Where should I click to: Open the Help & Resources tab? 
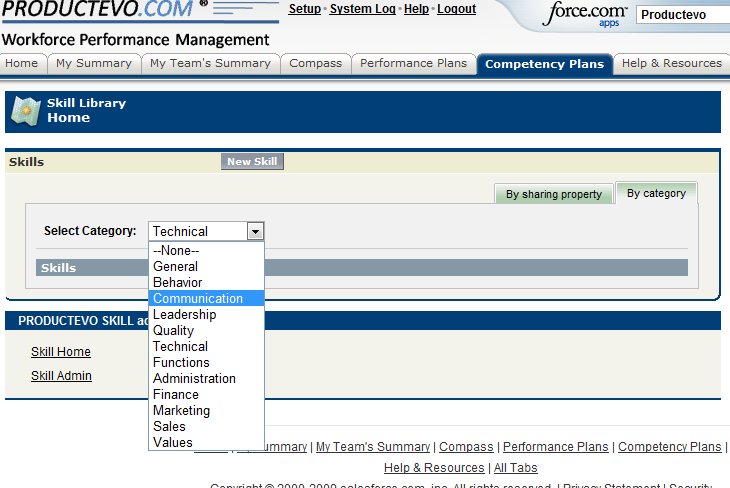[671, 63]
